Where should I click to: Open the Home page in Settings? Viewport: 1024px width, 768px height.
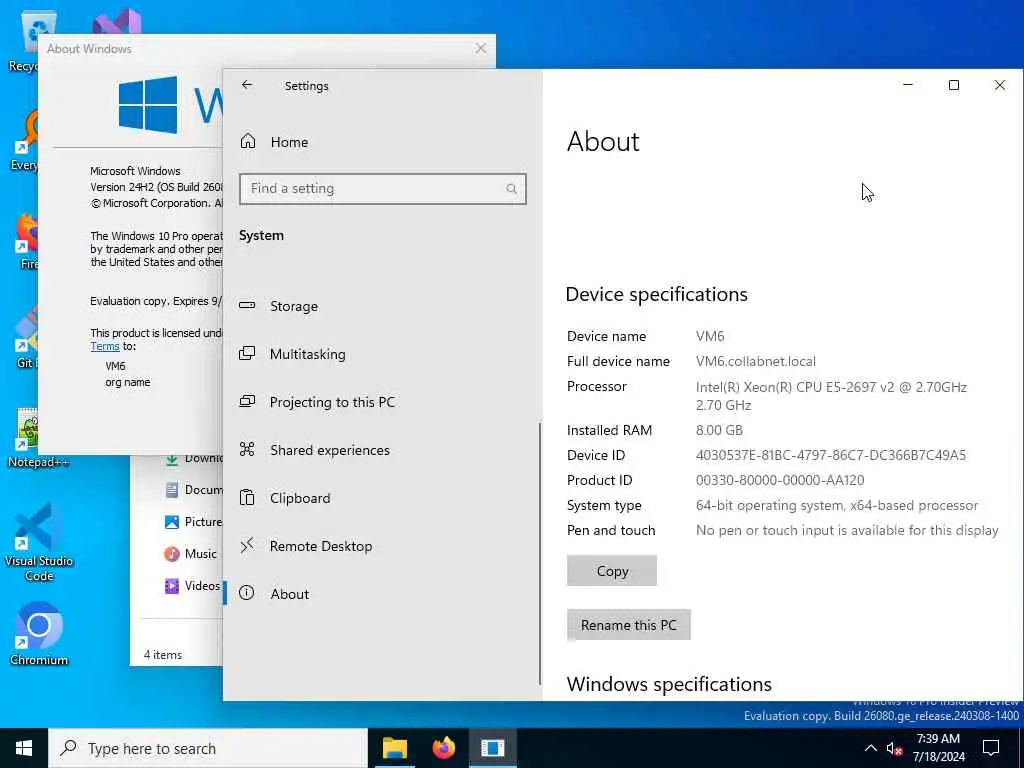[382, 142]
